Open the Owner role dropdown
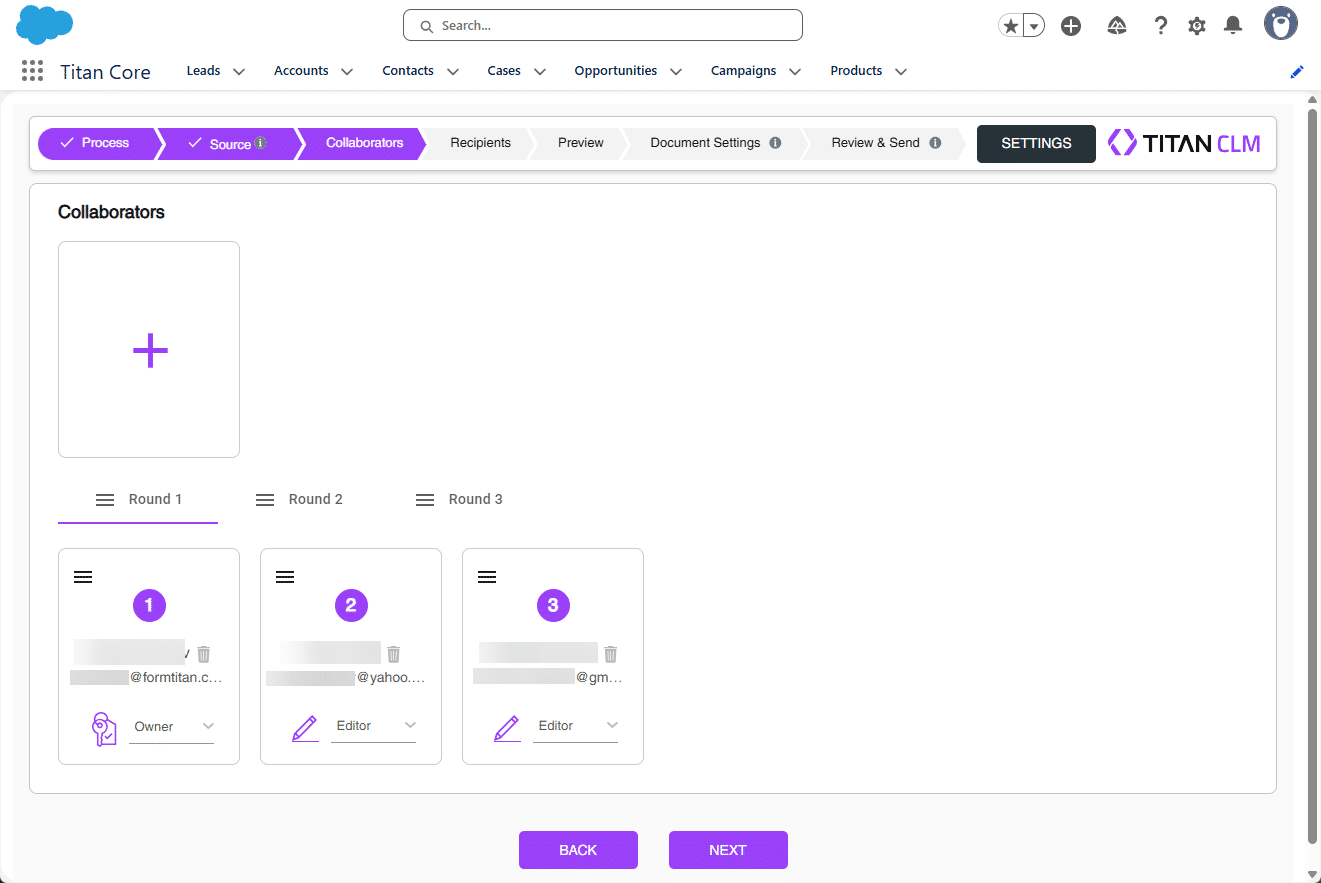Viewport: 1321px width, 883px height. pyautogui.click(x=208, y=726)
